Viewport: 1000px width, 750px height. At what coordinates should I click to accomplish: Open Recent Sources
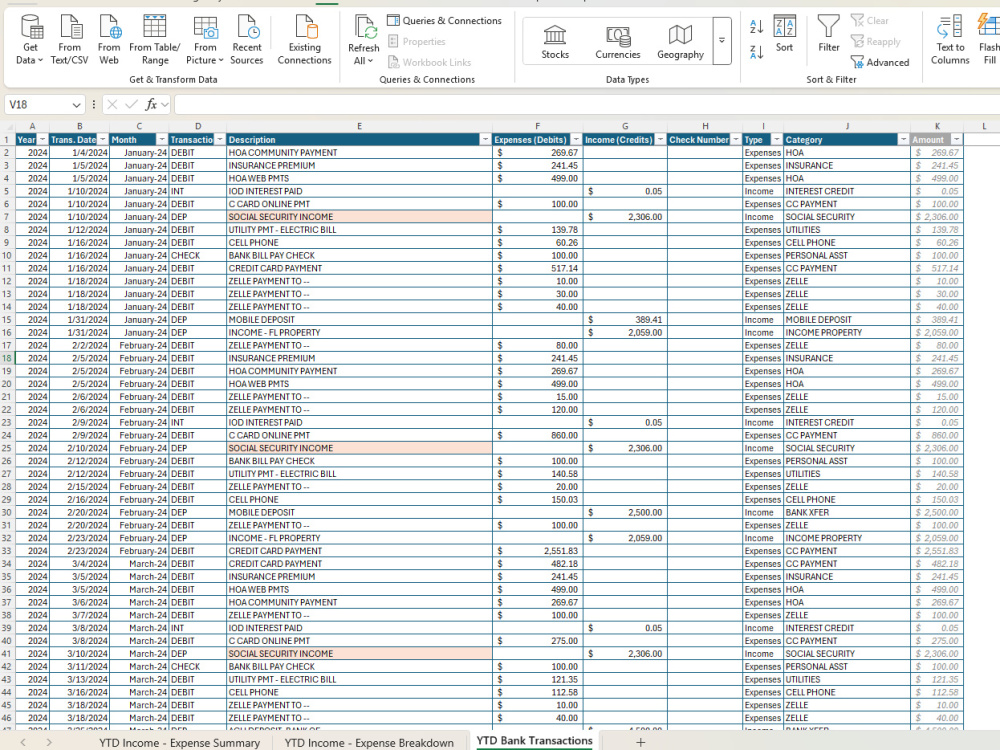pyautogui.click(x=247, y=40)
